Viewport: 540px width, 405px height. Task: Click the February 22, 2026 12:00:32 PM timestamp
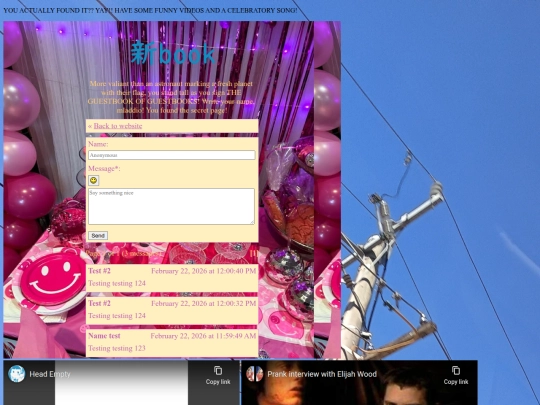pos(204,303)
